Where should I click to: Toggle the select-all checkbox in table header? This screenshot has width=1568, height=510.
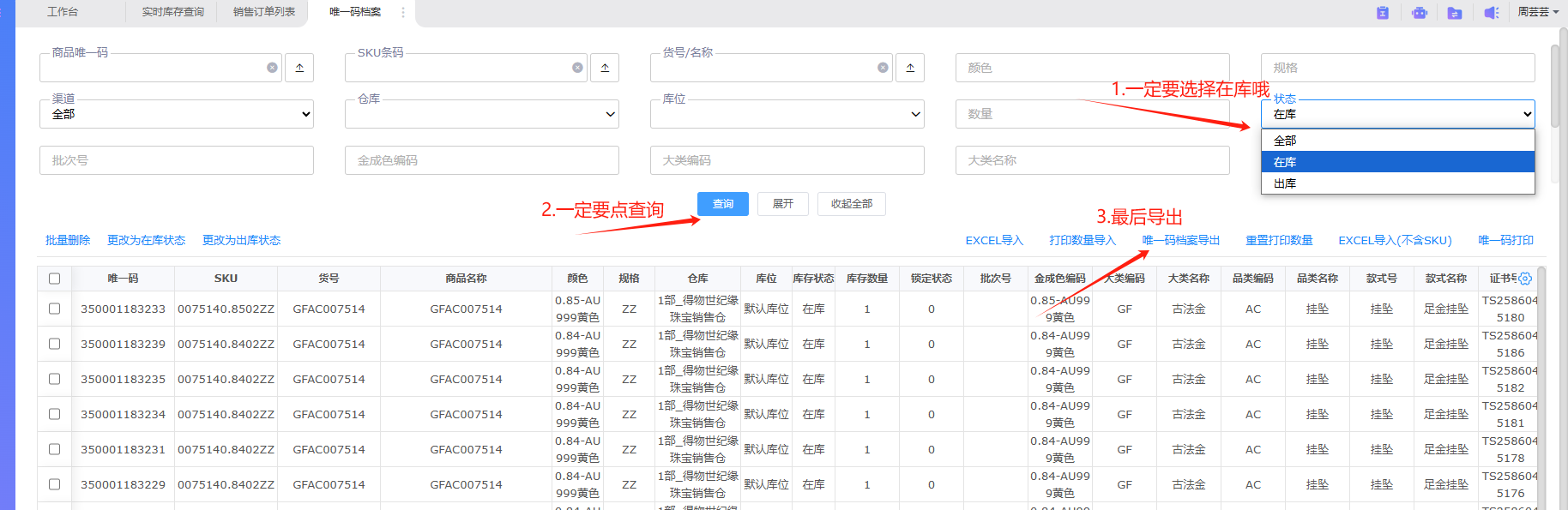(x=55, y=279)
